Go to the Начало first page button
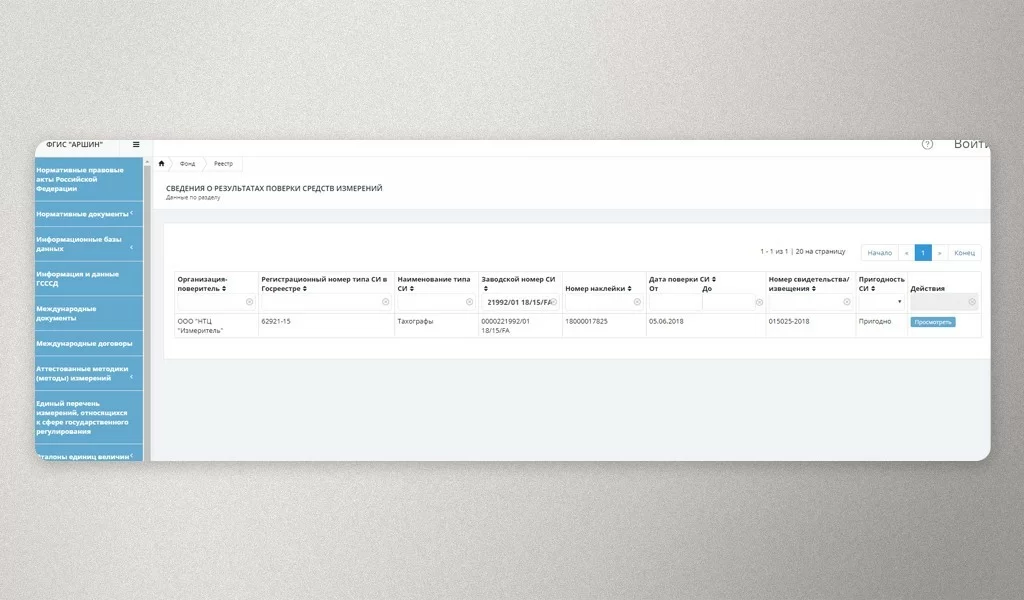 (879, 253)
